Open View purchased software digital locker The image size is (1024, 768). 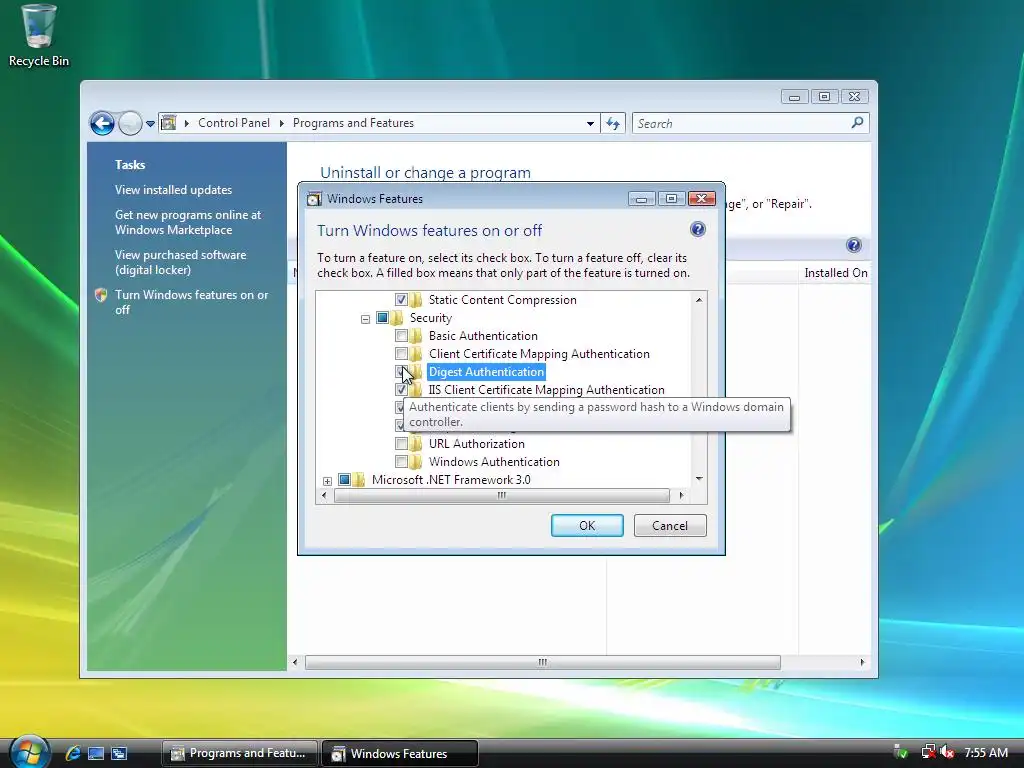pyautogui.click(x=180, y=262)
